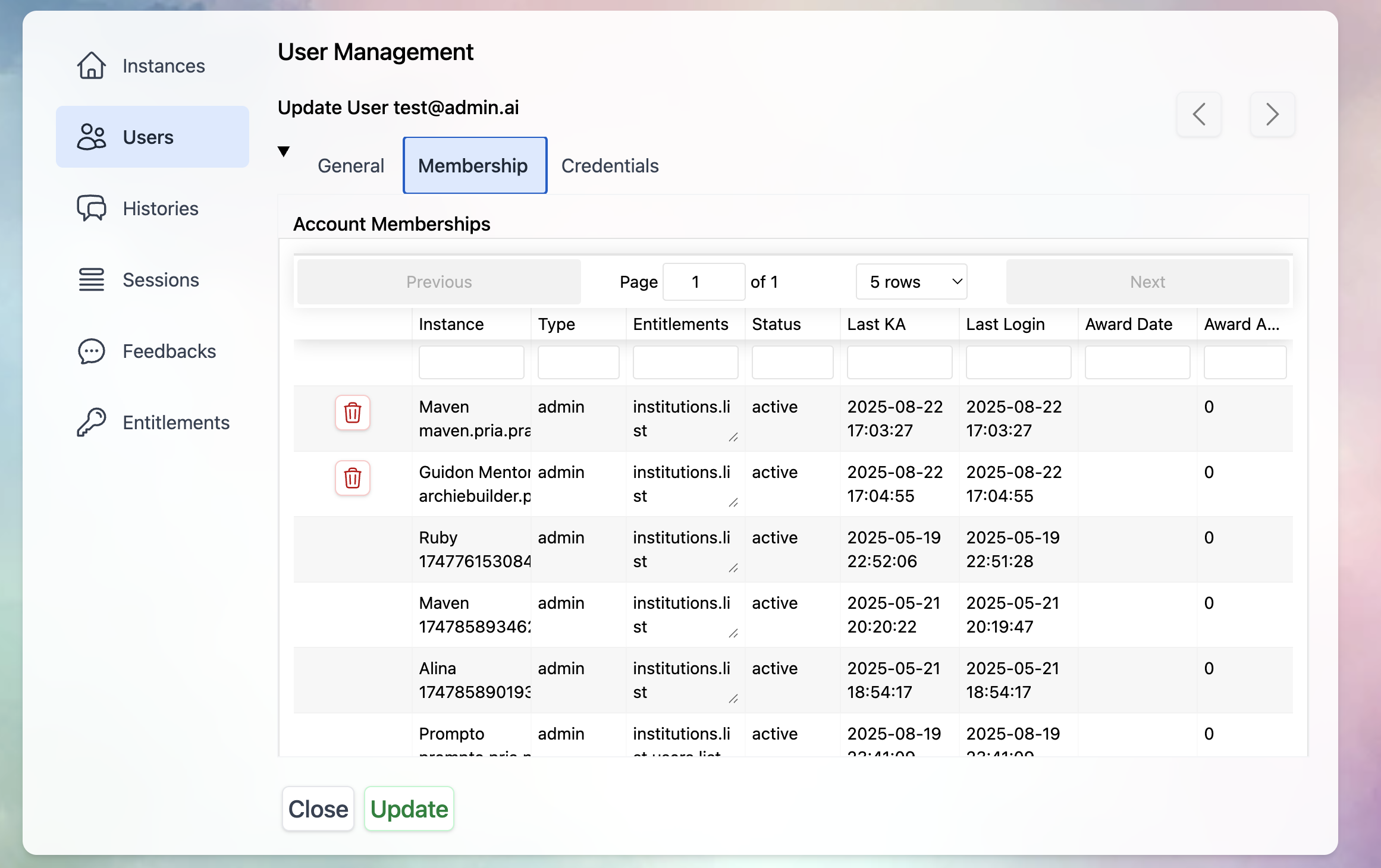Switch to the General tab
Image resolution: width=1381 pixels, height=868 pixels.
click(x=350, y=165)
